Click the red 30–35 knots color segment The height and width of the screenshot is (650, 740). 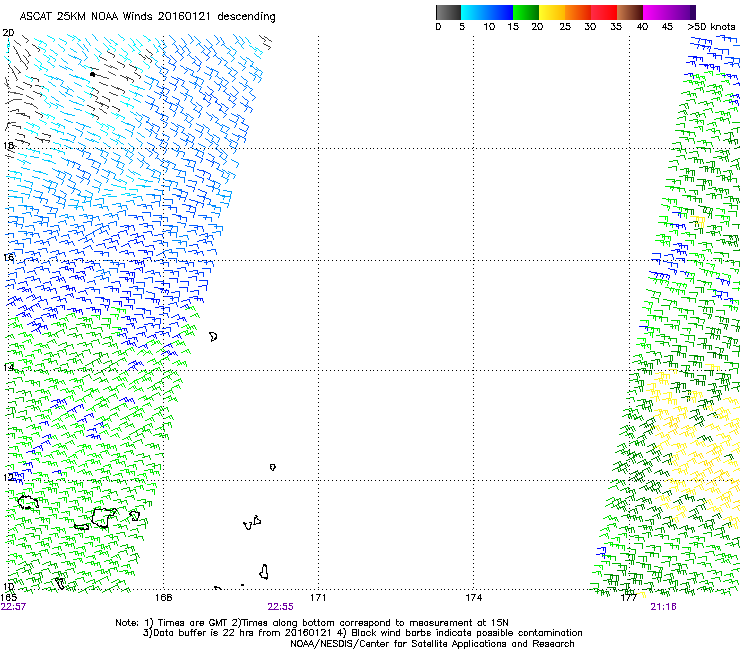604,12
